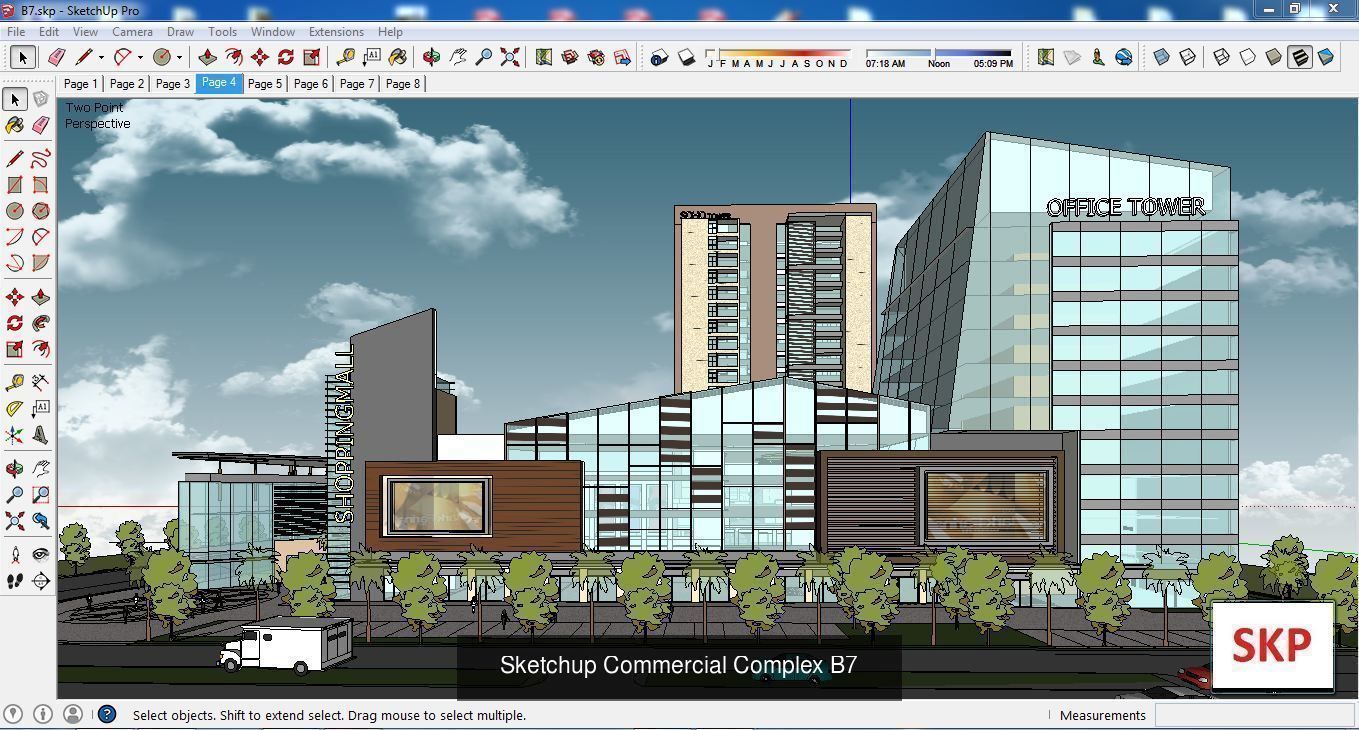Image resolution: width=1359 pixels, height=730 pixels.
Task: Enable Shaded With Textures style
Action: [x=1299, y=57]
